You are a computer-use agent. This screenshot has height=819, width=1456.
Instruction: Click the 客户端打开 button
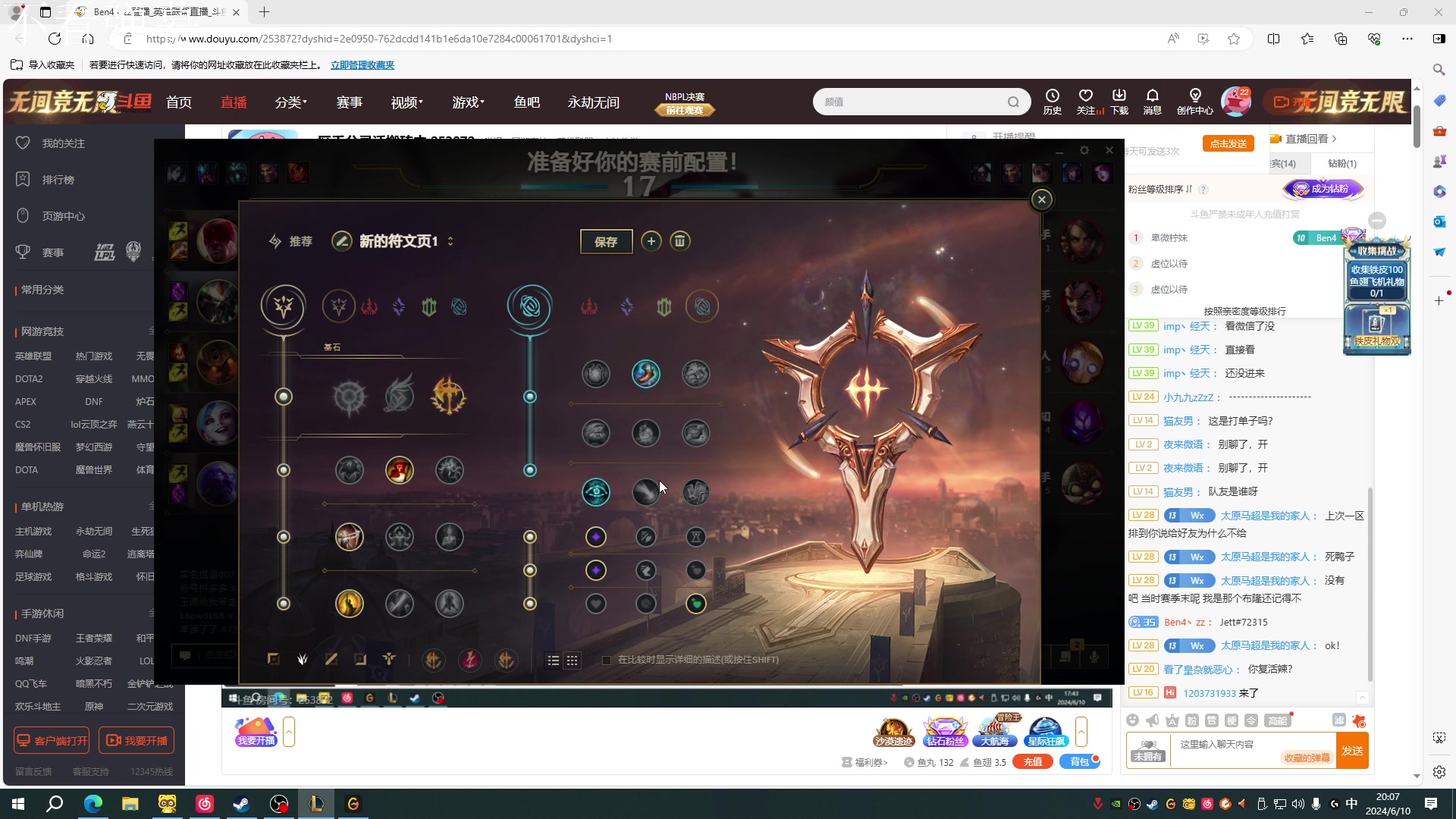[x=52, y=740]
